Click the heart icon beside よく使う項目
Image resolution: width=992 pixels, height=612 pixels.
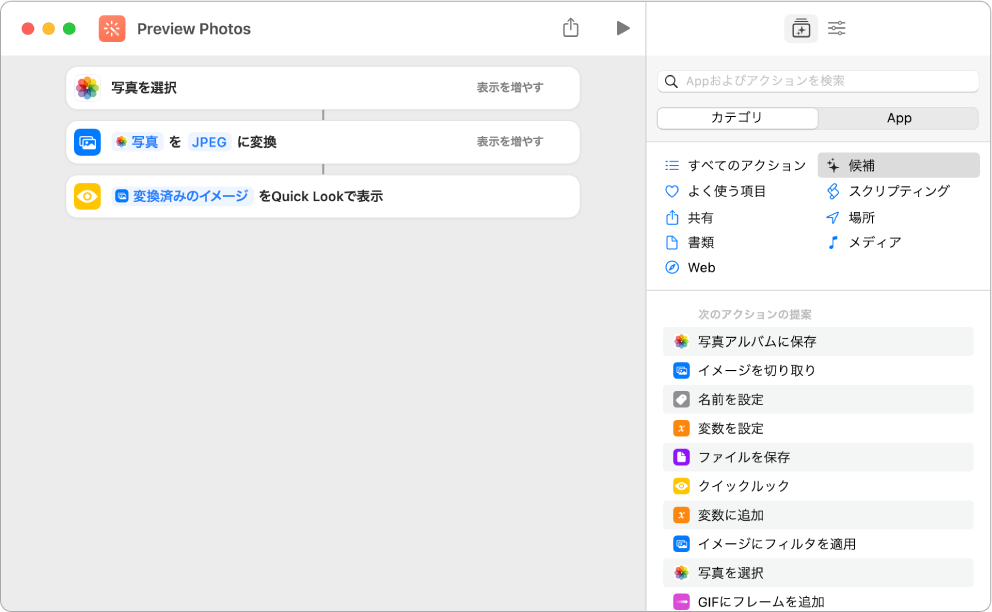(672, 191)
